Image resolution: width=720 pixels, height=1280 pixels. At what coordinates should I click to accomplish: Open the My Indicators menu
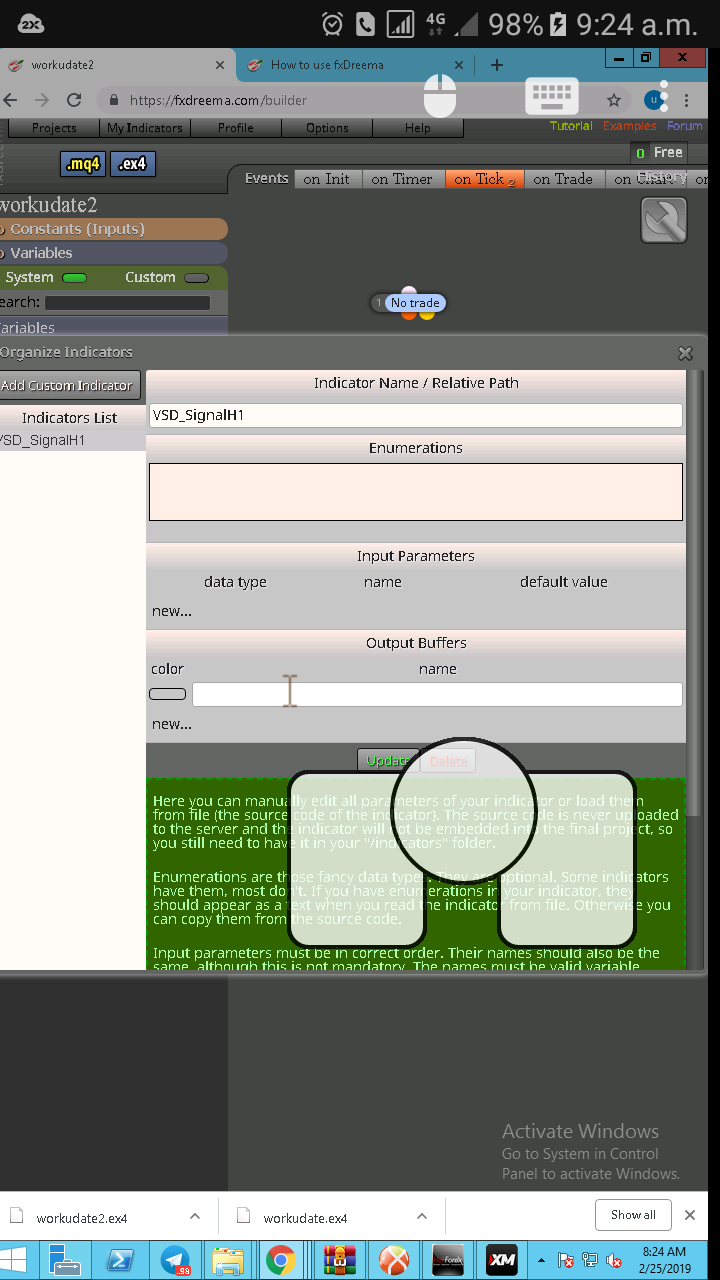pyautogui.click(x=145, y=128)
